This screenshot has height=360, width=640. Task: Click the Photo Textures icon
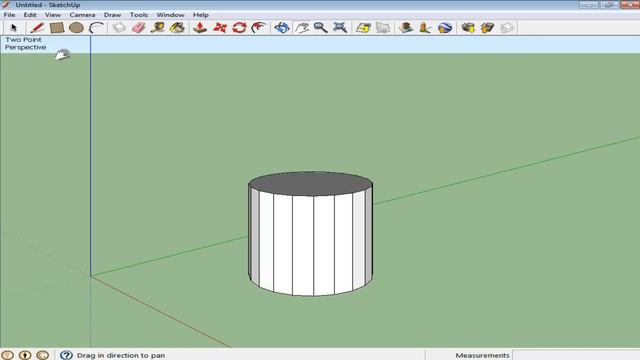click(425, 28)
